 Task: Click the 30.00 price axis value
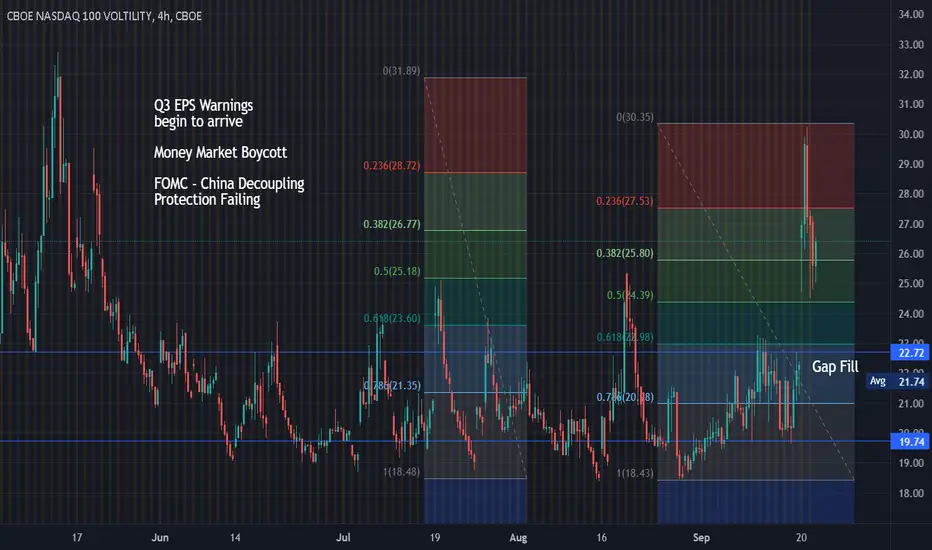pos(911,134)
